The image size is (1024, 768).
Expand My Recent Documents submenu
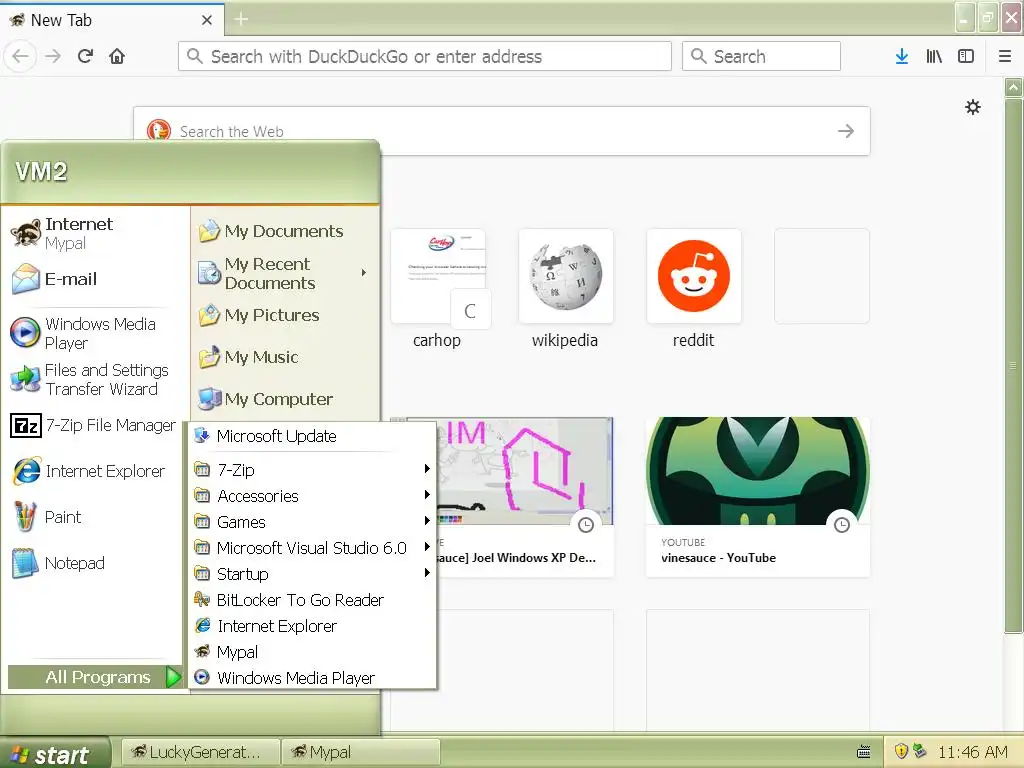pos(285,274)
